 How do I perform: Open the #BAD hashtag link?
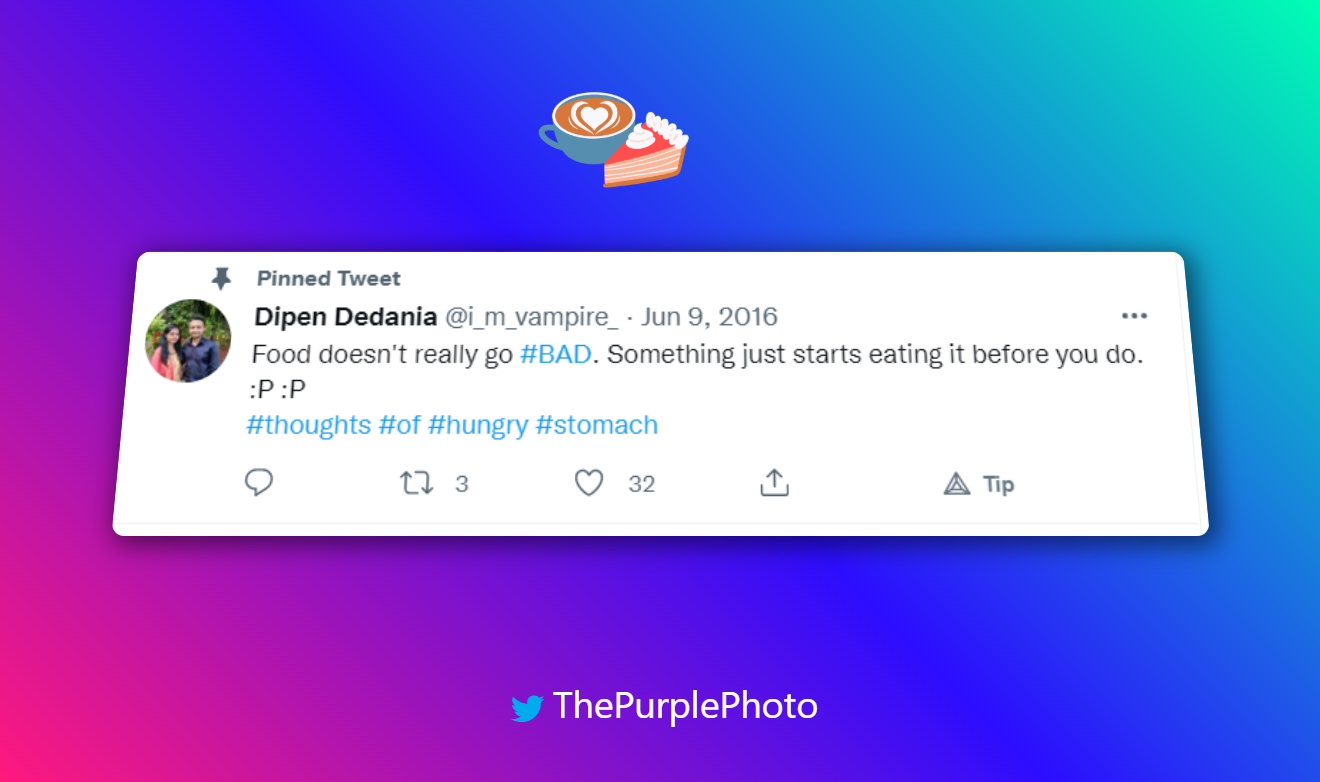pyautogui.click(x=556, y=353)
